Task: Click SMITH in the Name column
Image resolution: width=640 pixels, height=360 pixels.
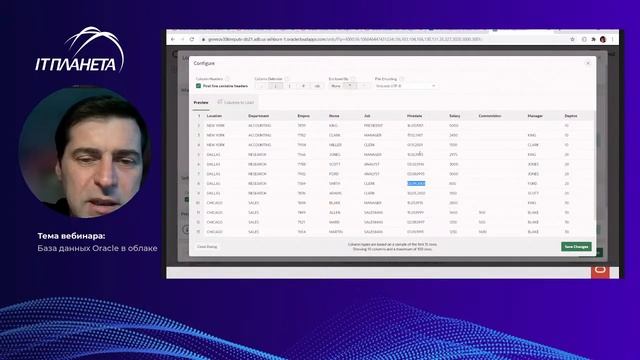Action: [x=335, y=183]
